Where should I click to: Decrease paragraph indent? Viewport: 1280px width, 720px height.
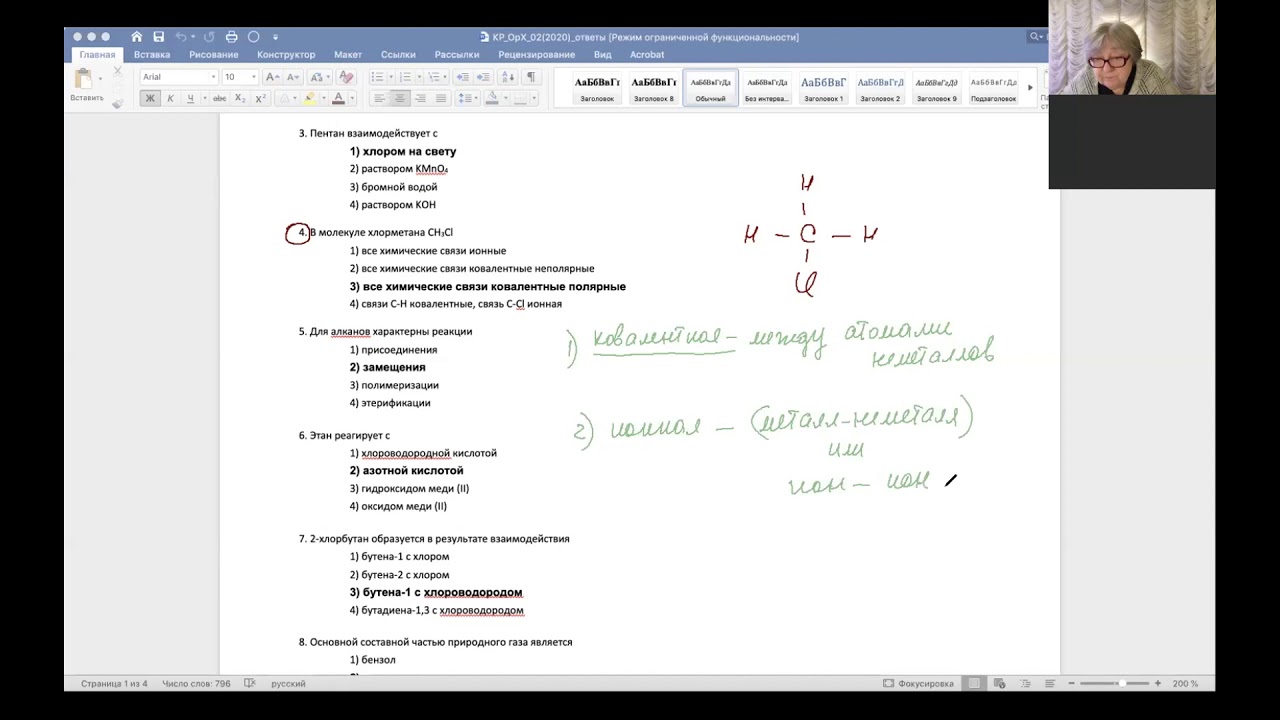coord(465,77)
